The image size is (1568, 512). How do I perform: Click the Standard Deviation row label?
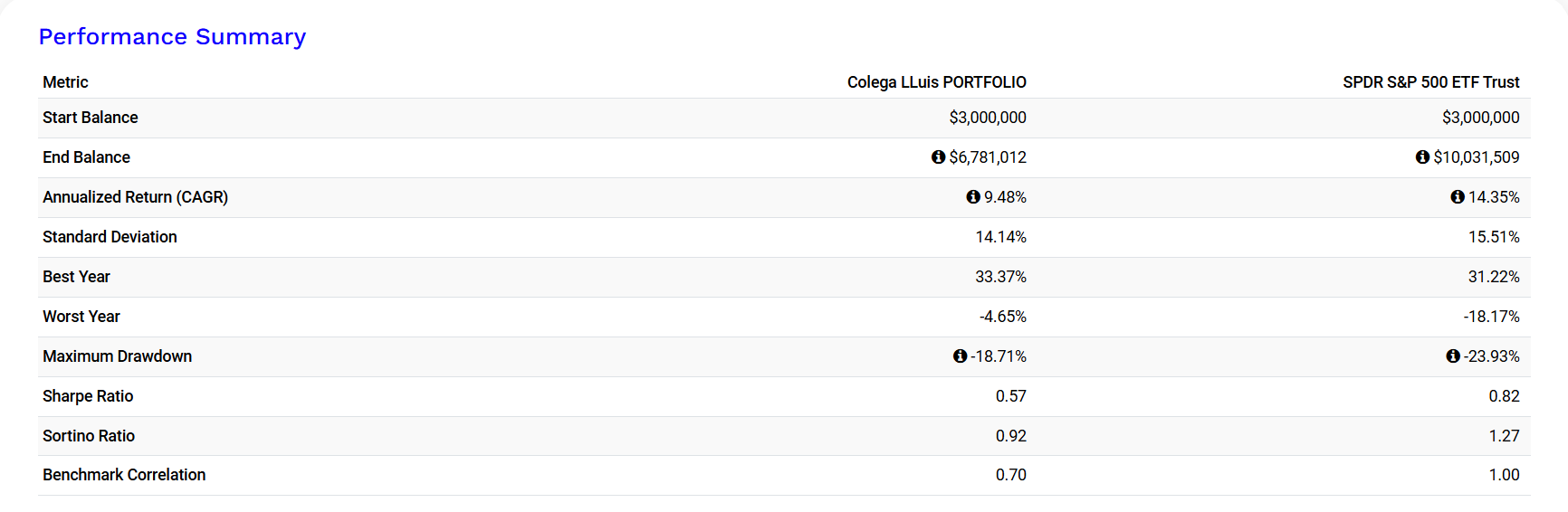[110, 237]
